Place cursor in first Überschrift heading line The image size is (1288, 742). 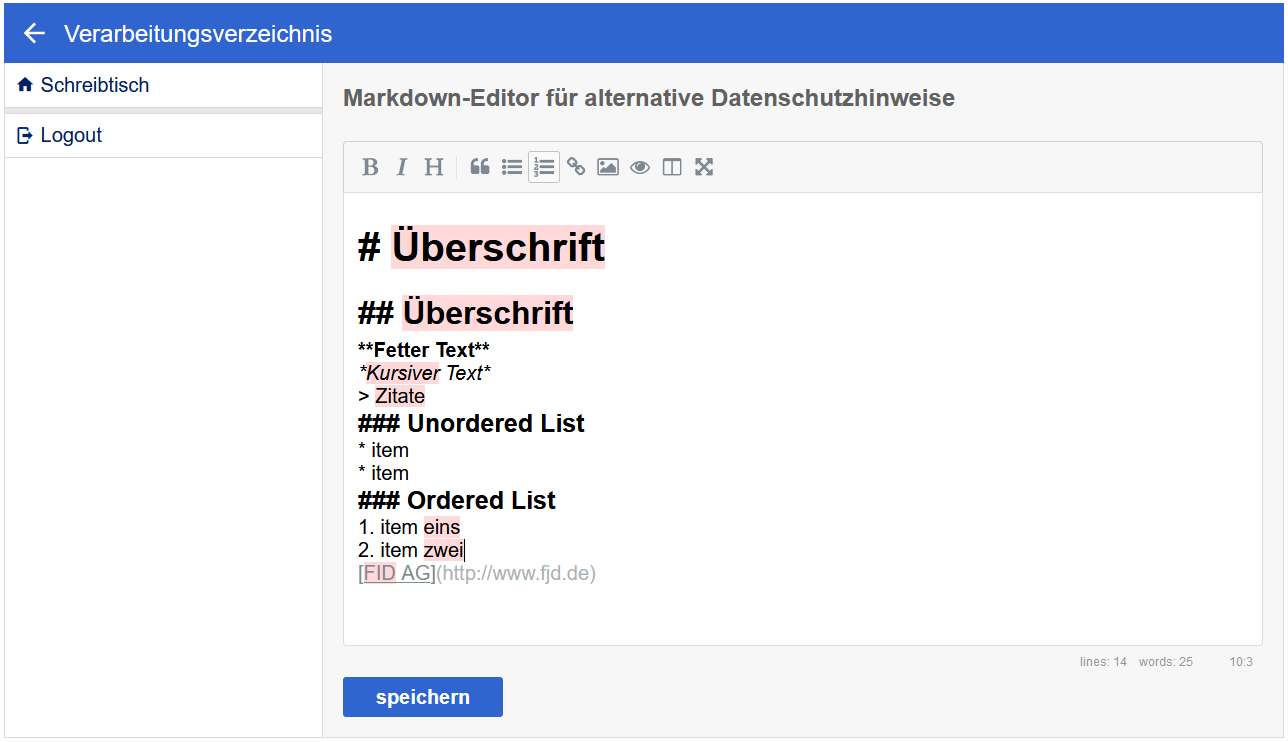[497, 247]
